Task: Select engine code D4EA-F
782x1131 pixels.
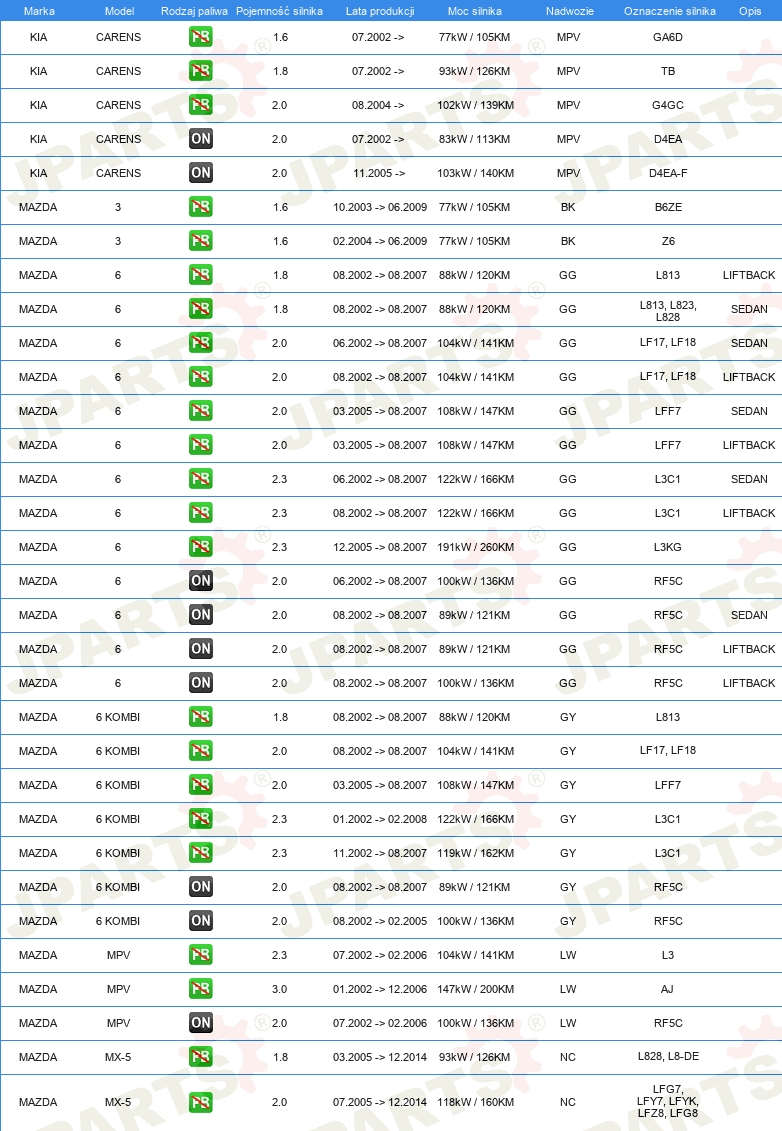Action: coord(668,173)
